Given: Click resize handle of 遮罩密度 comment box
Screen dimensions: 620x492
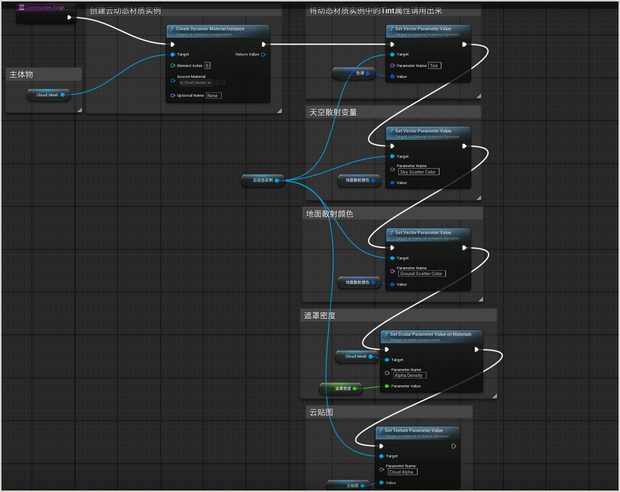Looking at the screenshot, I should pyautogui.click(x=494, y=395).
